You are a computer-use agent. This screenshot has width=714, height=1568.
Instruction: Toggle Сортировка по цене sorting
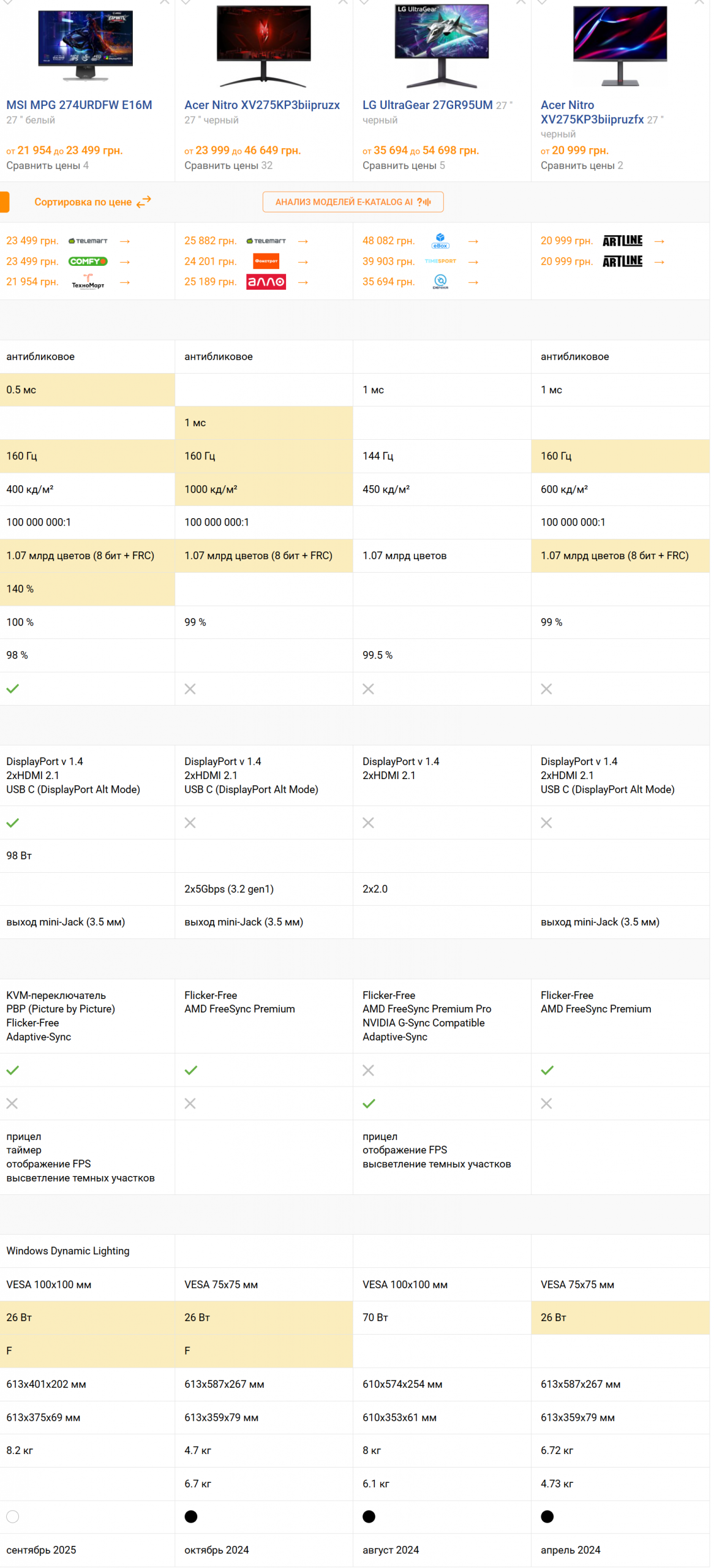(x=92, y=202)
